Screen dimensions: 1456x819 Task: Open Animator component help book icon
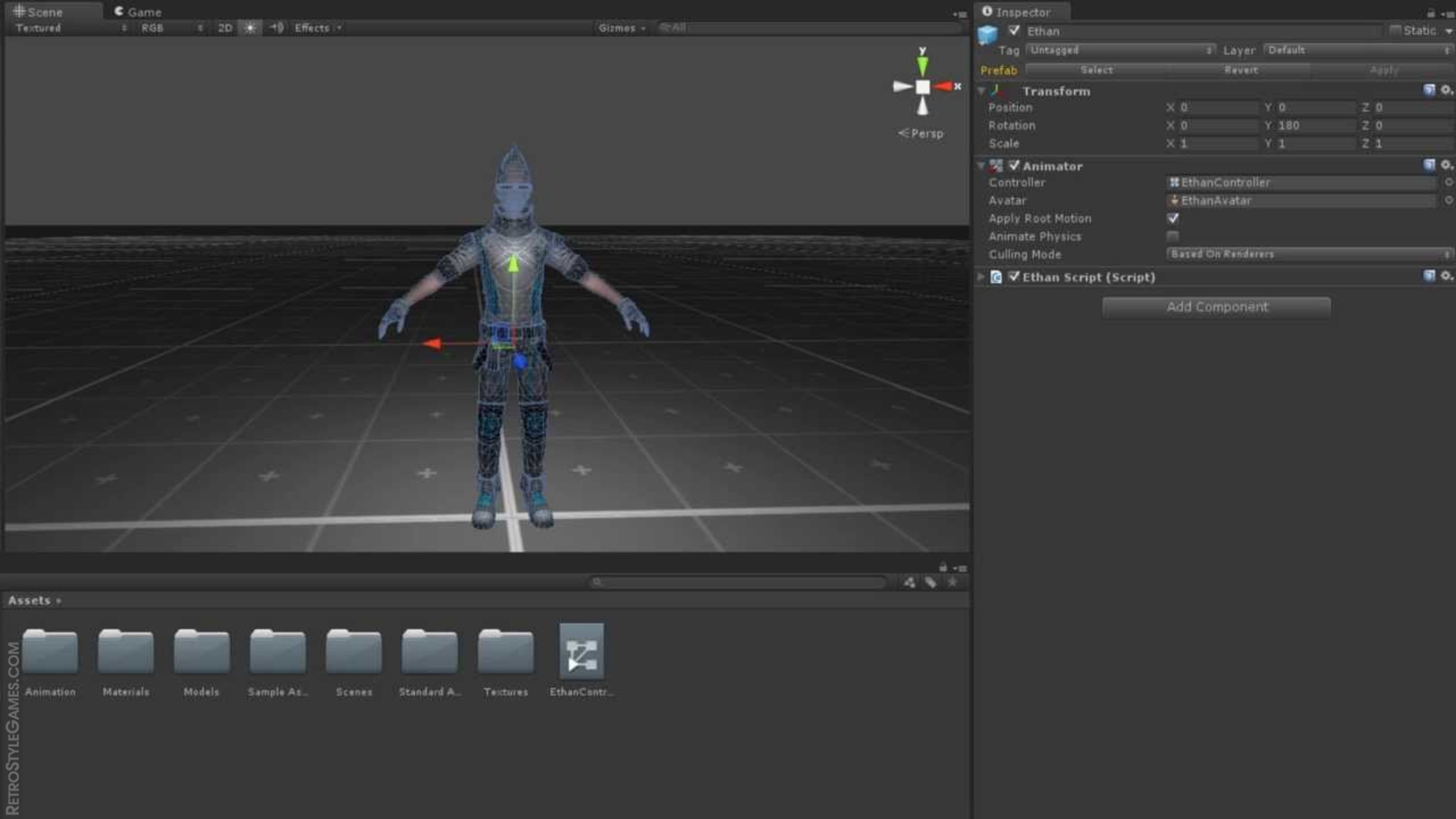coord(1429,165)
